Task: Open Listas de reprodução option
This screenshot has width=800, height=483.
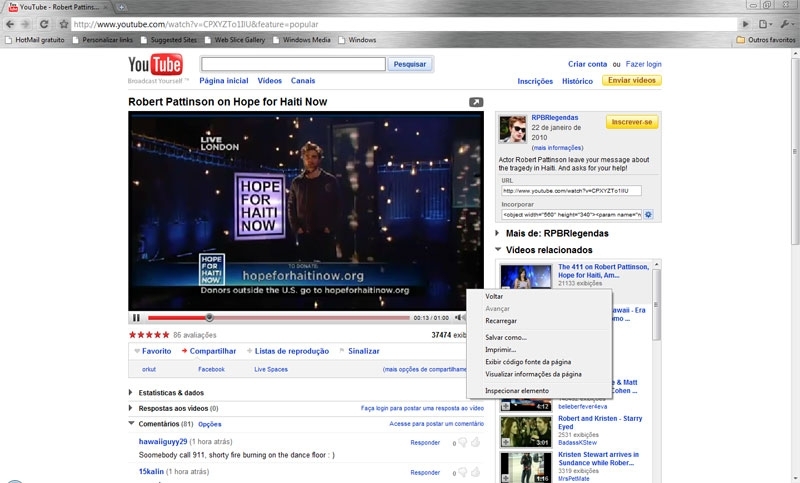Action: tap(288, 351)
